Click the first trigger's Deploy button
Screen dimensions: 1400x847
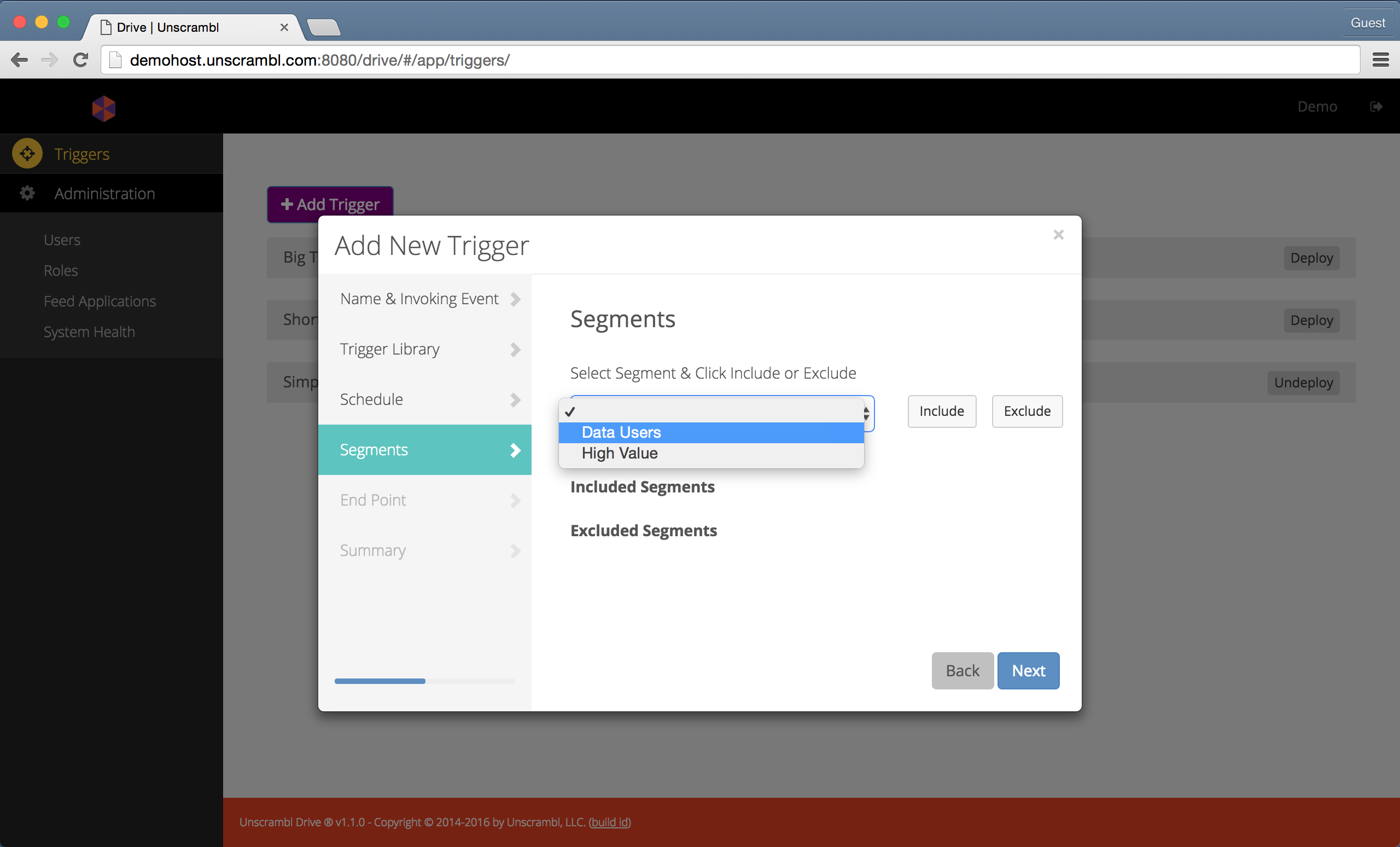(1311, 258)
